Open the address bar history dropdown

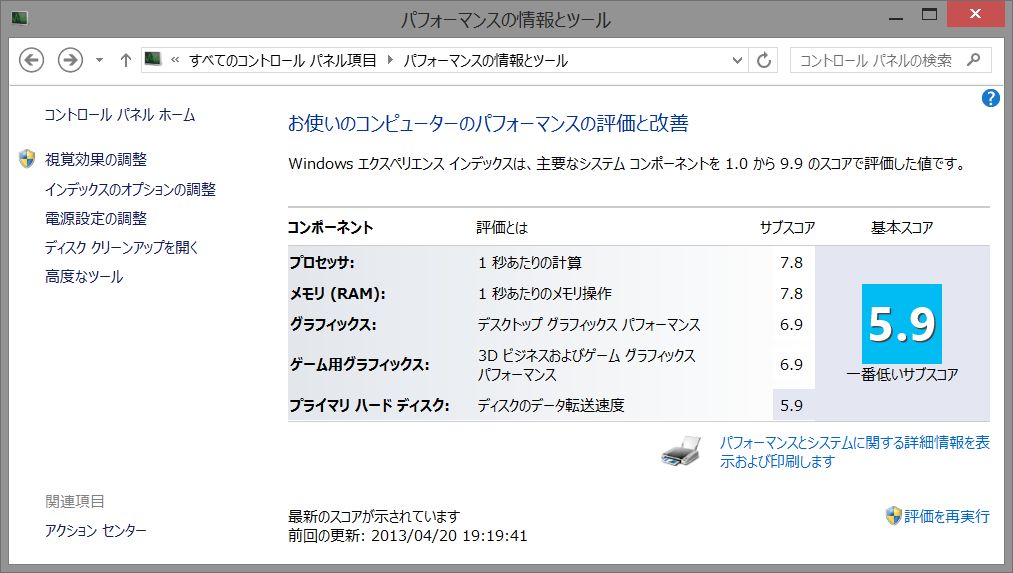click(x=736, y=61)
